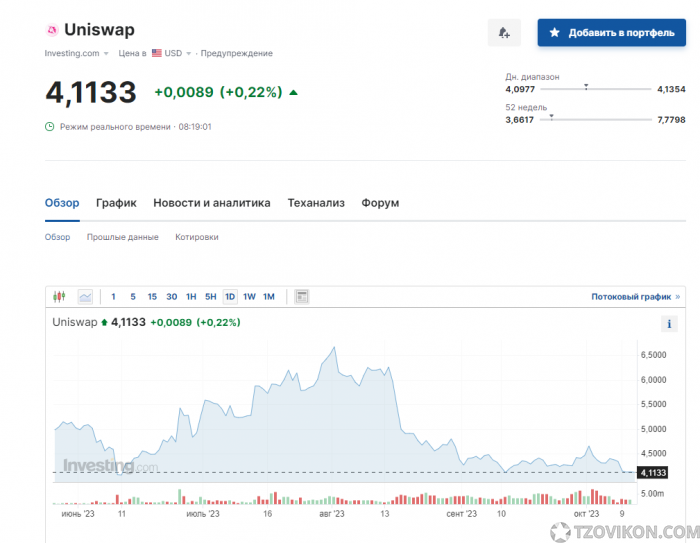The image size is (700, 543).
Task: Click the chart peak in авг '23
Action: [x=334, y=348]
